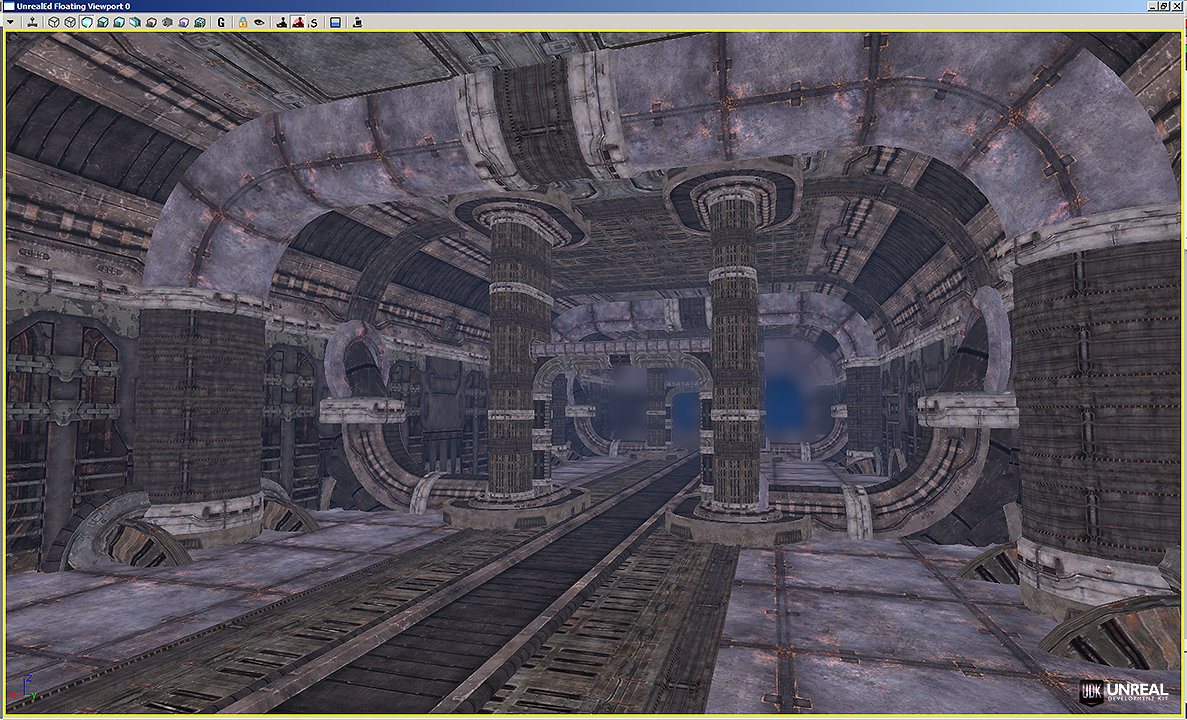
Task: Switch to the Detail Lighting view cube
Action: [119, 23]
